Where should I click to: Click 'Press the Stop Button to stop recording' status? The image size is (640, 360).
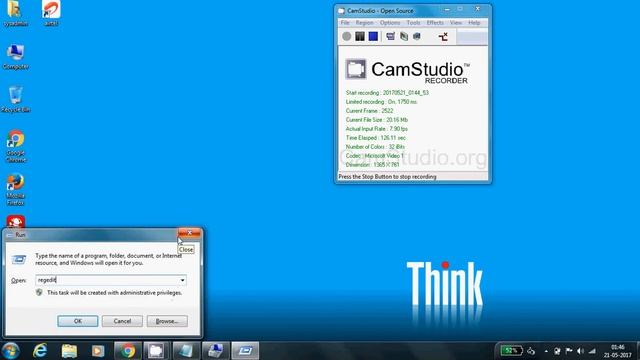[x=387, y=177]
